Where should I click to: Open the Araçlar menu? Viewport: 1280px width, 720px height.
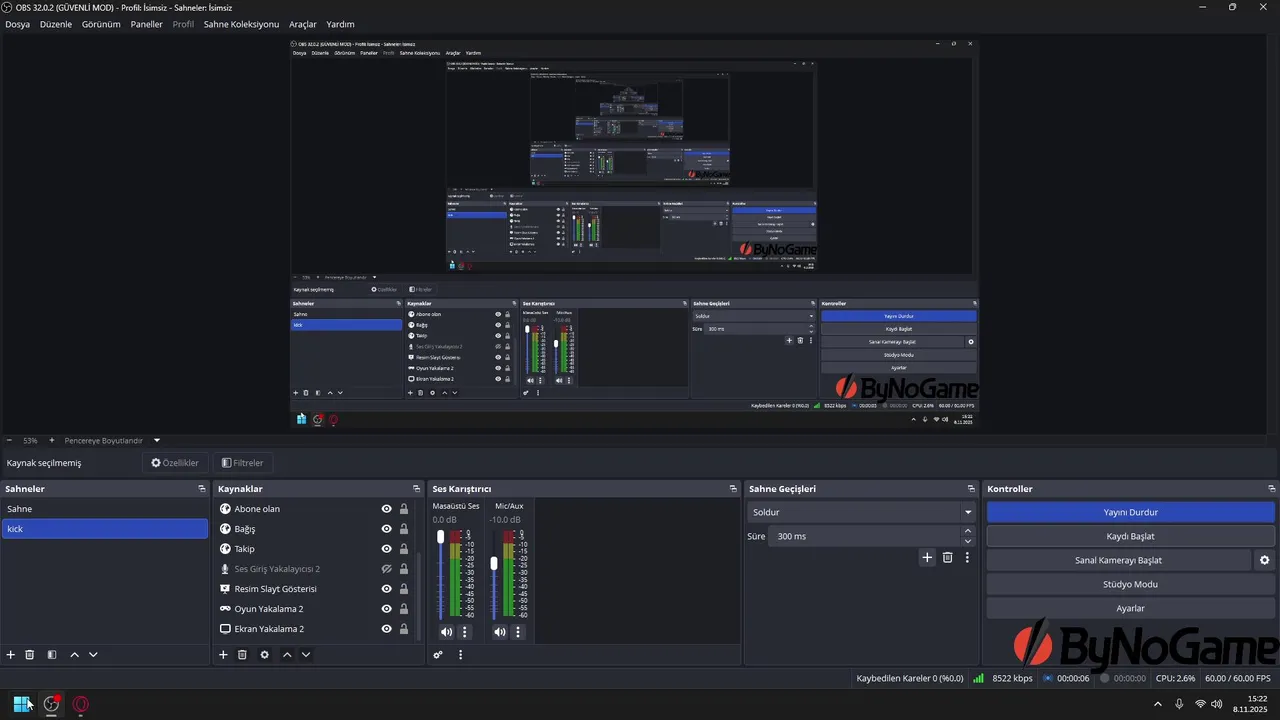click(x=302, y=24)
